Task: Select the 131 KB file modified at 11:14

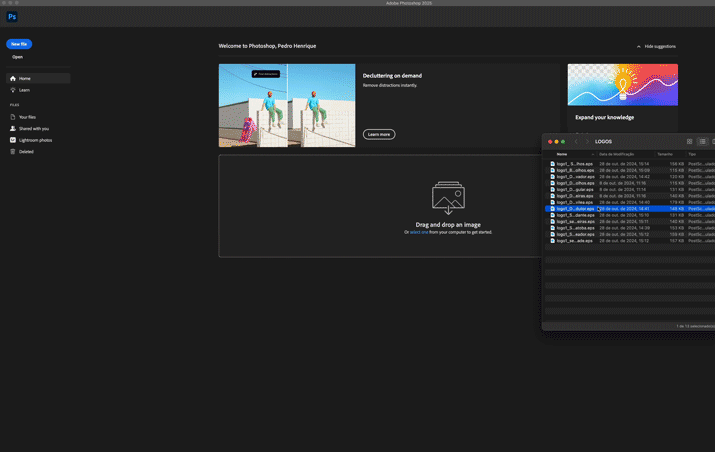Action: [630, 189]
